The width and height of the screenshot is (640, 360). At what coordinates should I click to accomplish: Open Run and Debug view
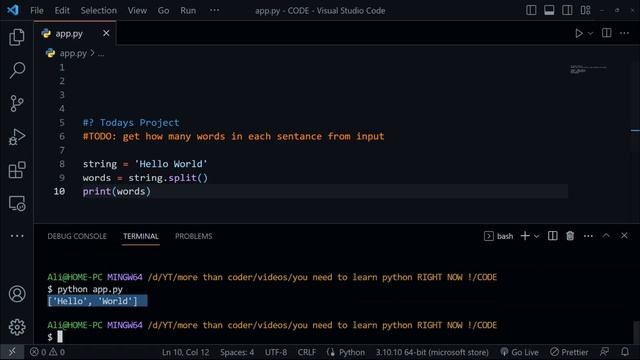click(17, 137)
